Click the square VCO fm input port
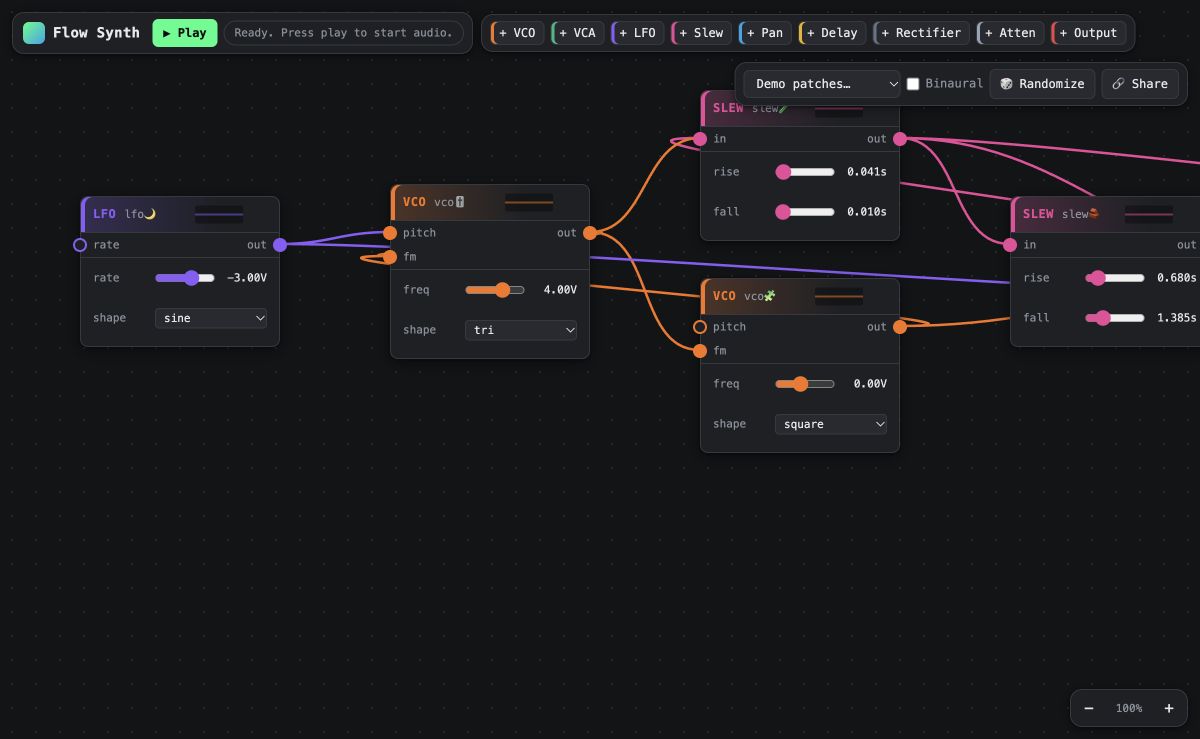The image size is (1200, 739). tap(700, 351)
